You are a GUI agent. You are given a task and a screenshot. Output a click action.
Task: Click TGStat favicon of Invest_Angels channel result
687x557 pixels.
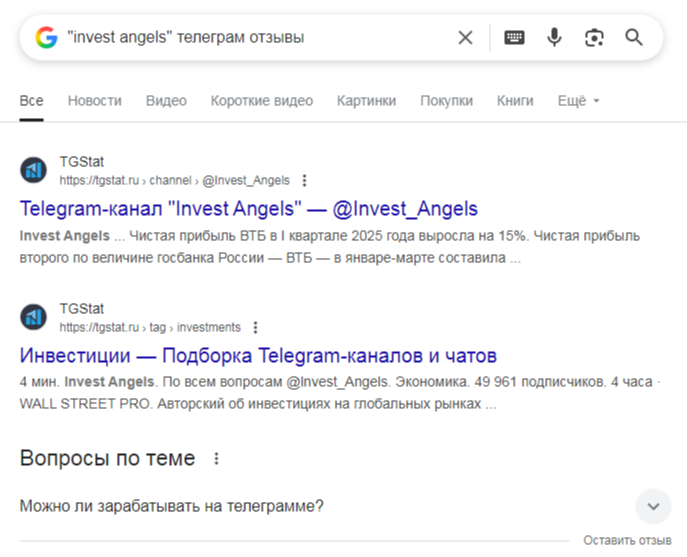(33, 170)
